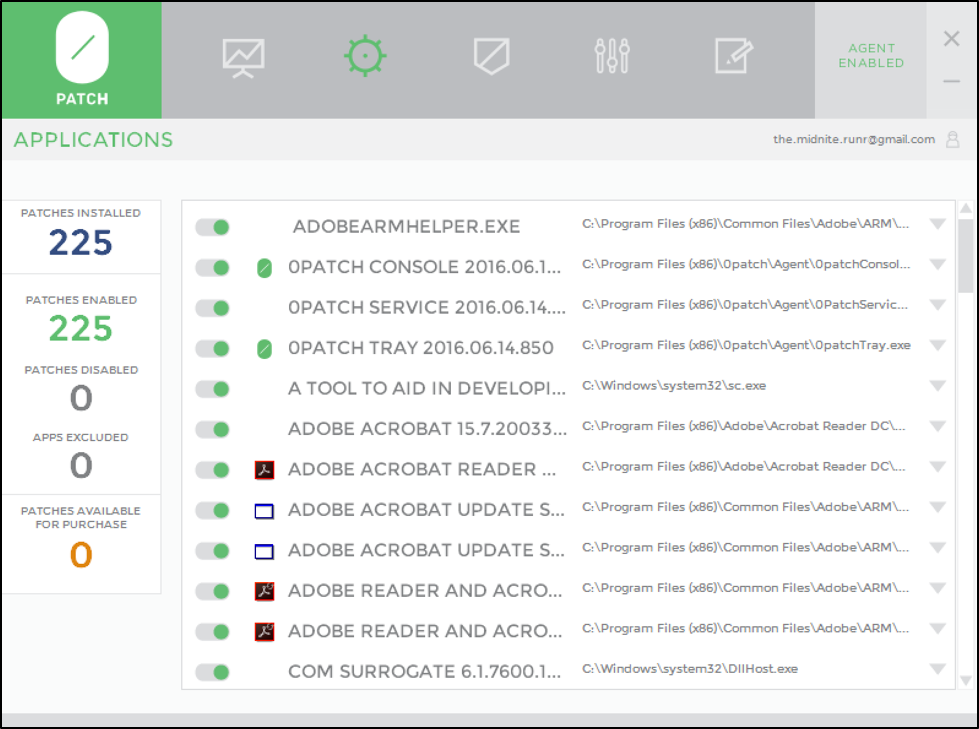This screenshot has height=729, width=979.
Task: Expand dropdown arrow for ADOBE ACROBAT 15.7 row
Action: pyautogui.click(x=937, y=426)
